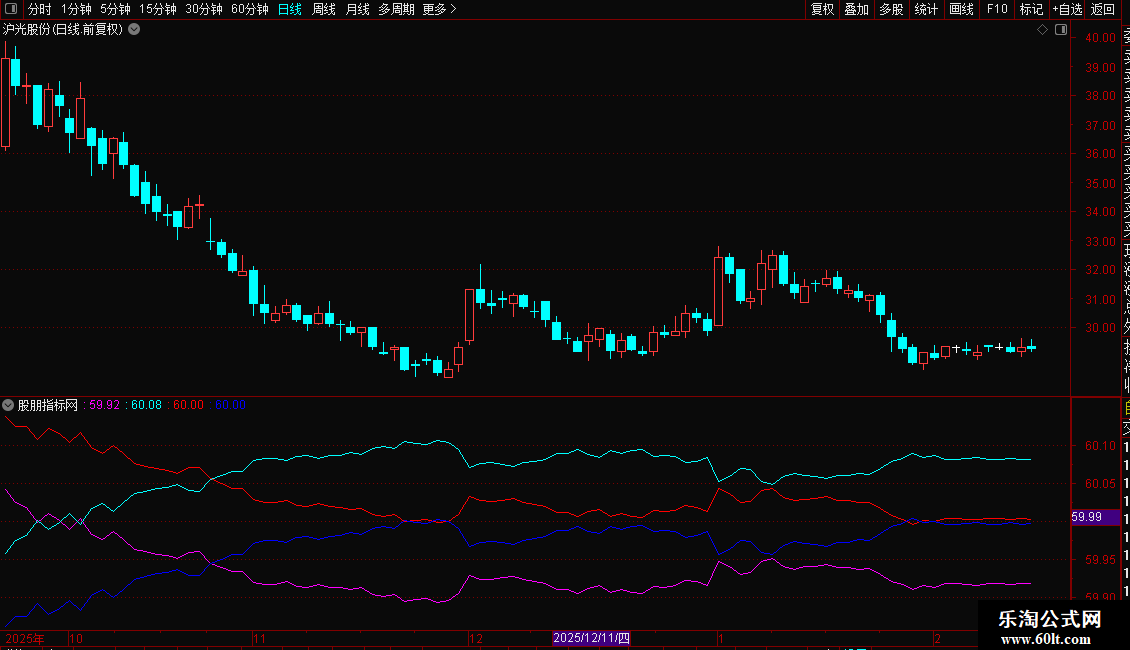Click the 30.00 price axis label
The image size is (1130, 650).
click(x=1100, y=327)
